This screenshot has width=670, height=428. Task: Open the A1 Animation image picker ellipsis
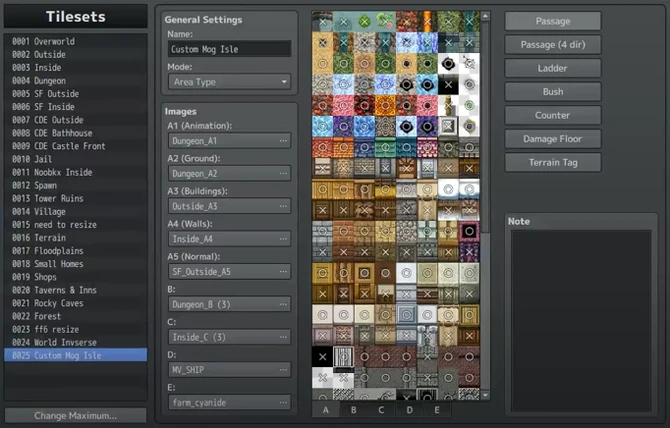(283, 141)
